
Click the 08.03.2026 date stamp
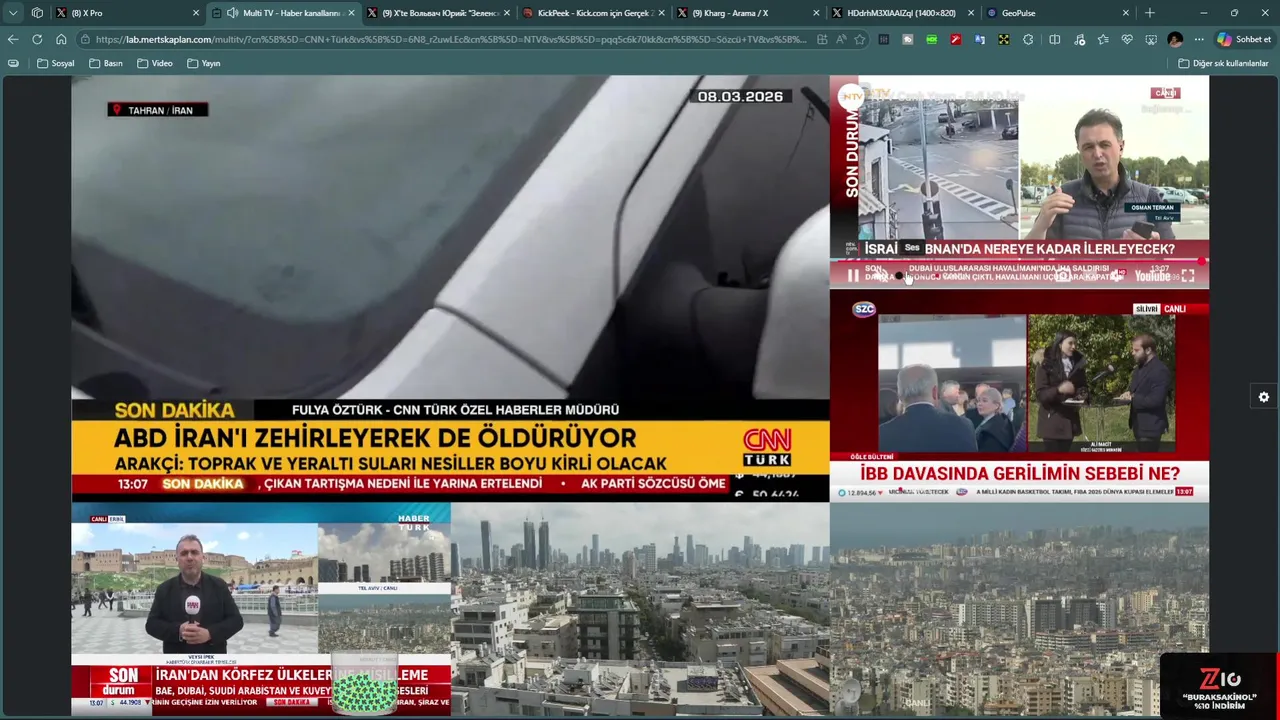pos(740,97)
